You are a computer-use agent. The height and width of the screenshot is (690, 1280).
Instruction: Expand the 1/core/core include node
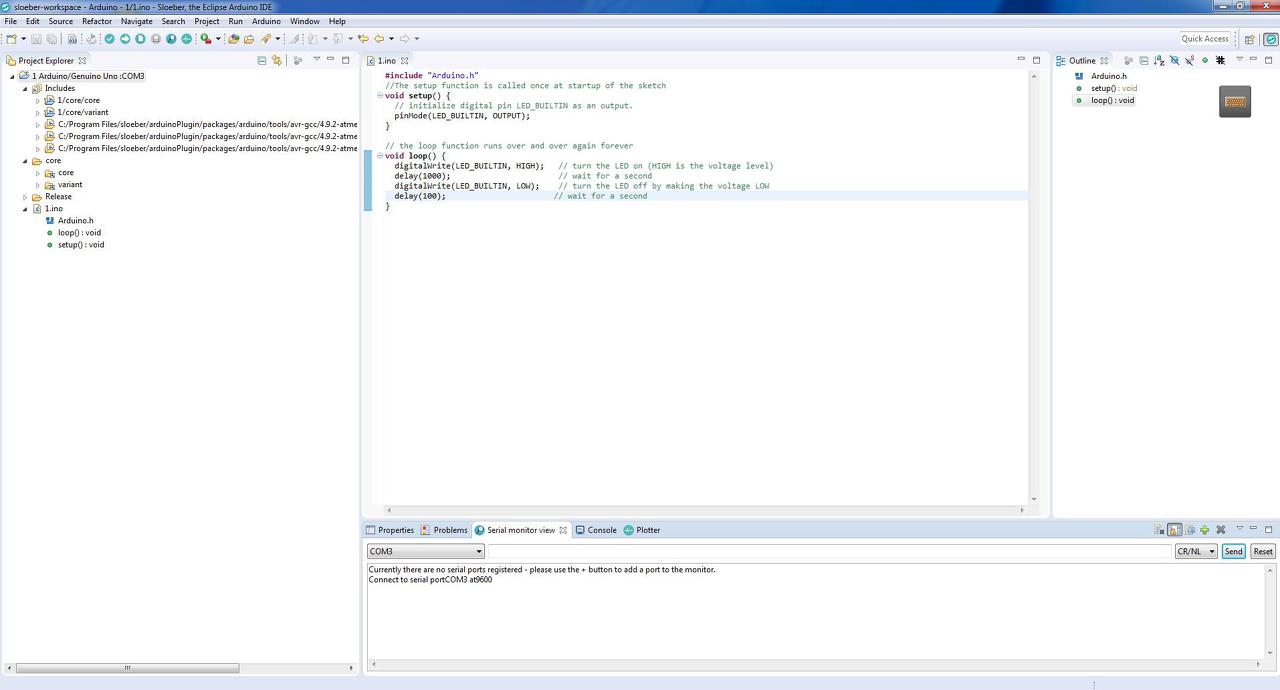(38, 100)
